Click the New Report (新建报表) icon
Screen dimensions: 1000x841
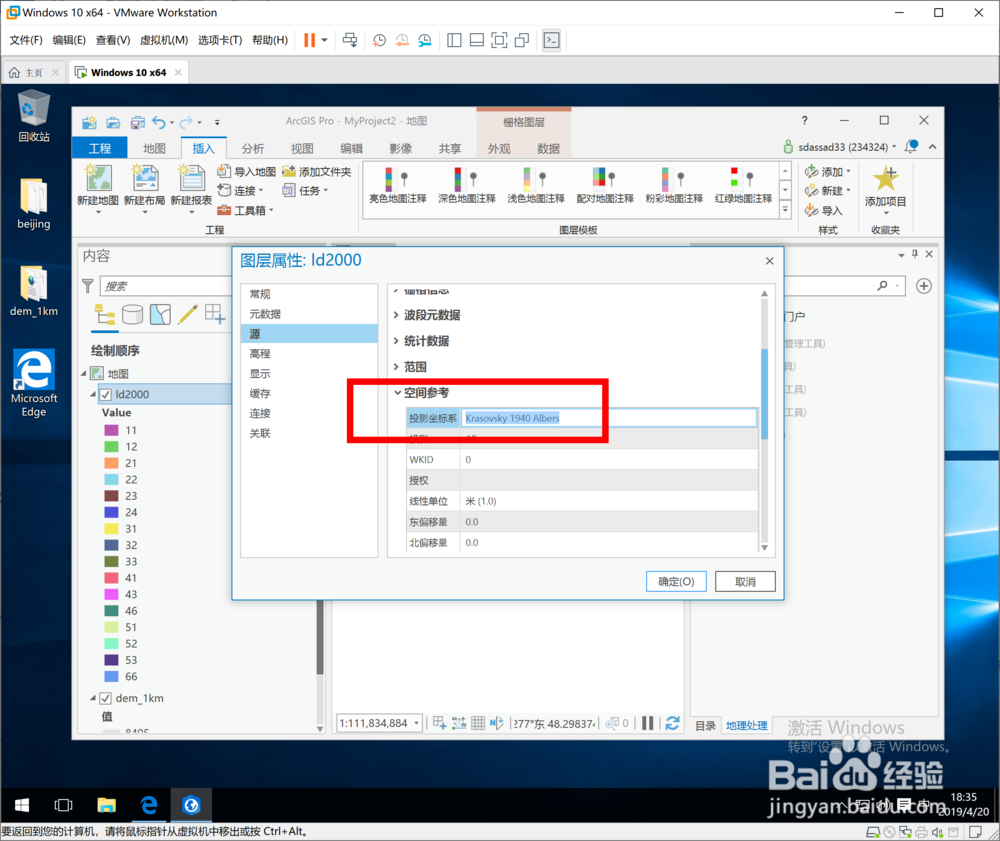pyautogui.click(x=191, y=178)
